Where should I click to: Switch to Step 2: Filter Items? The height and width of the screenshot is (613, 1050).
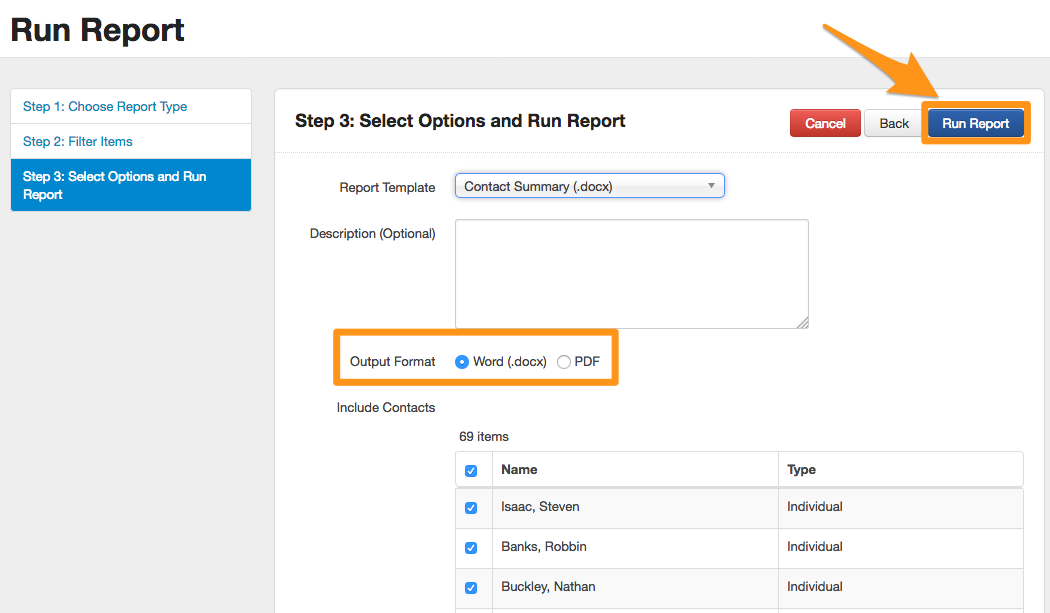pos(78,142)
